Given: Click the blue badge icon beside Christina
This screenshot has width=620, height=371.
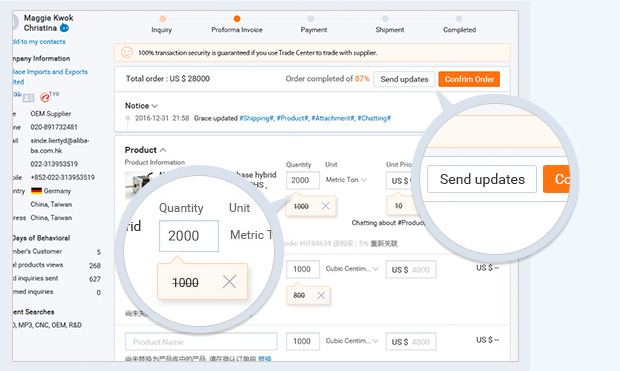Looking at the screenshot, I should click(64, 28).
